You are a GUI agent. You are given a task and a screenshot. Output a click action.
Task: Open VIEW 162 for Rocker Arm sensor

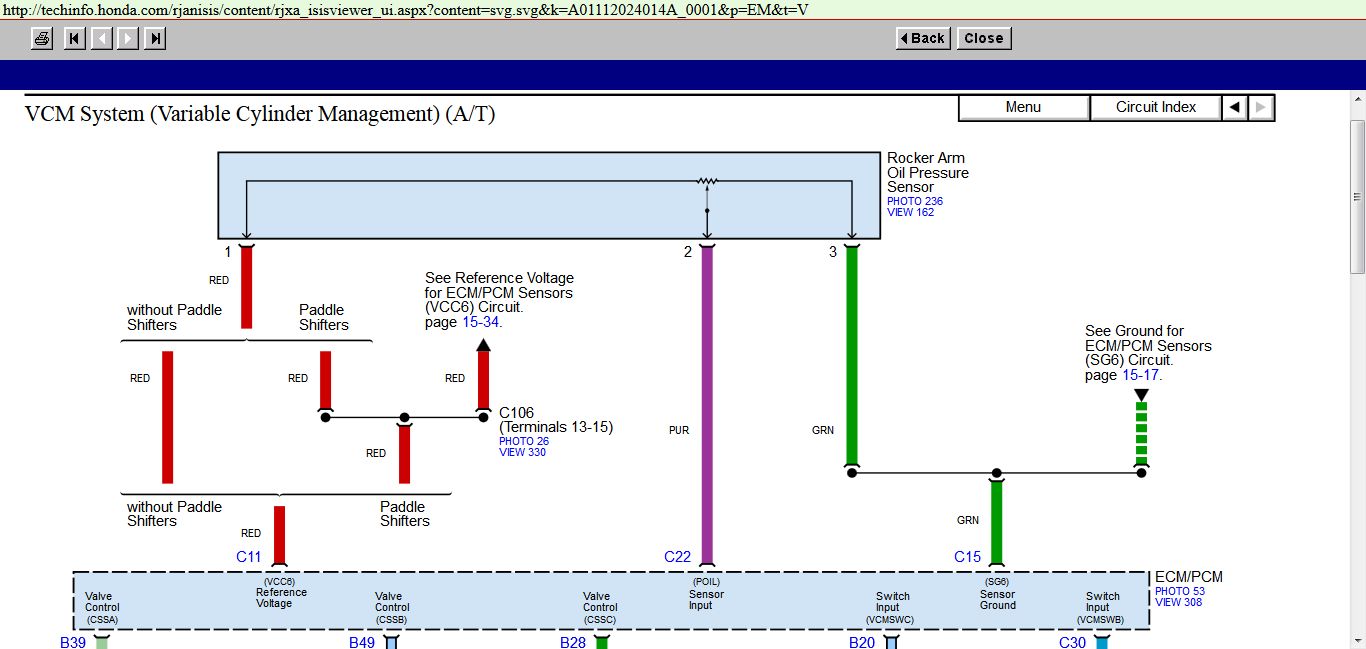pyautogui.click(x=910, y=212)
